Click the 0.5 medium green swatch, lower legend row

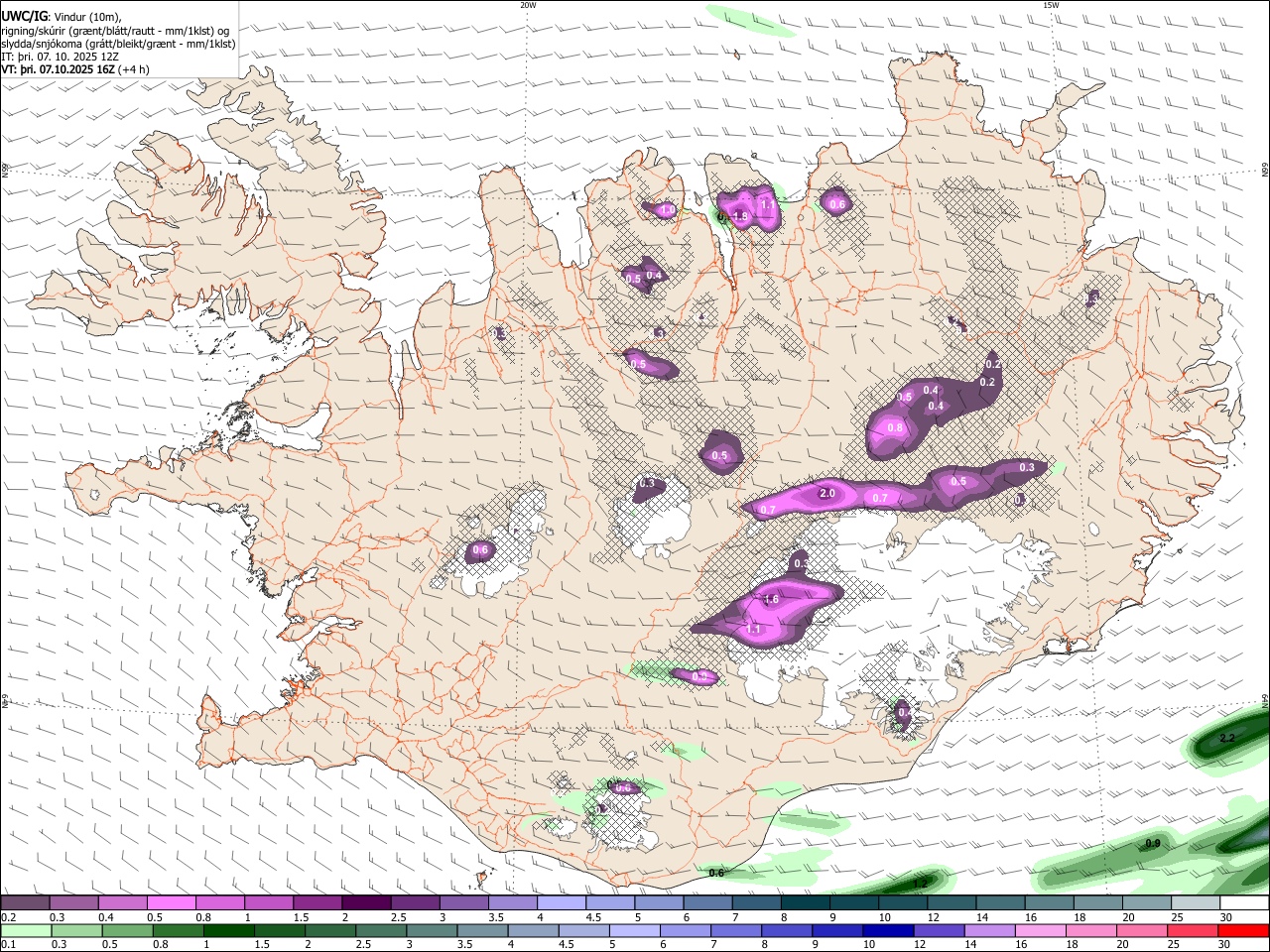[x=128, y=930]
